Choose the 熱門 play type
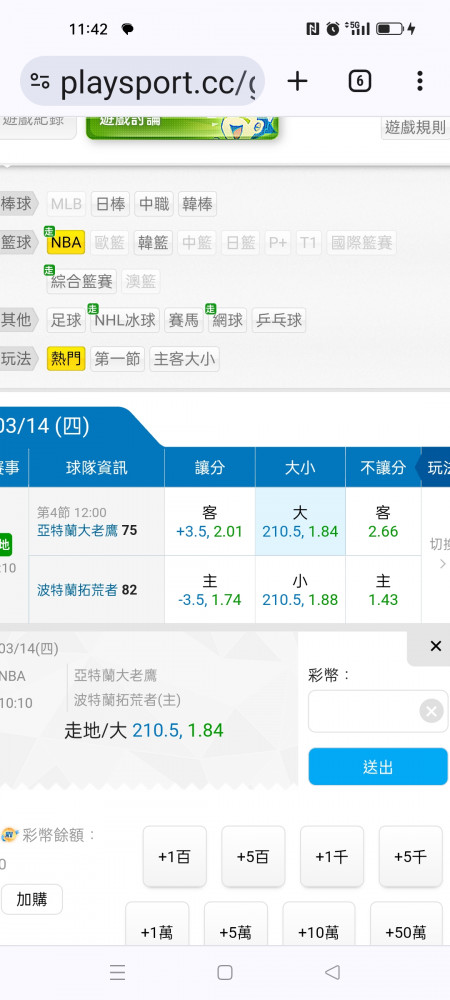 tap(66, 359)
